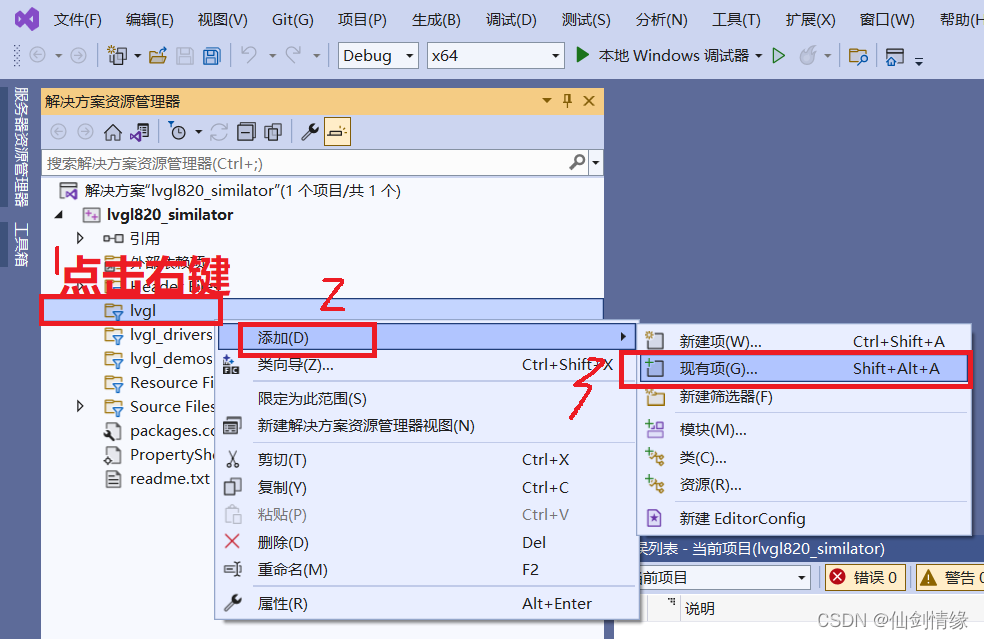Open the 文件(F) menu
The height and width of the screenshot is (639, 984).
pos(78,19)
